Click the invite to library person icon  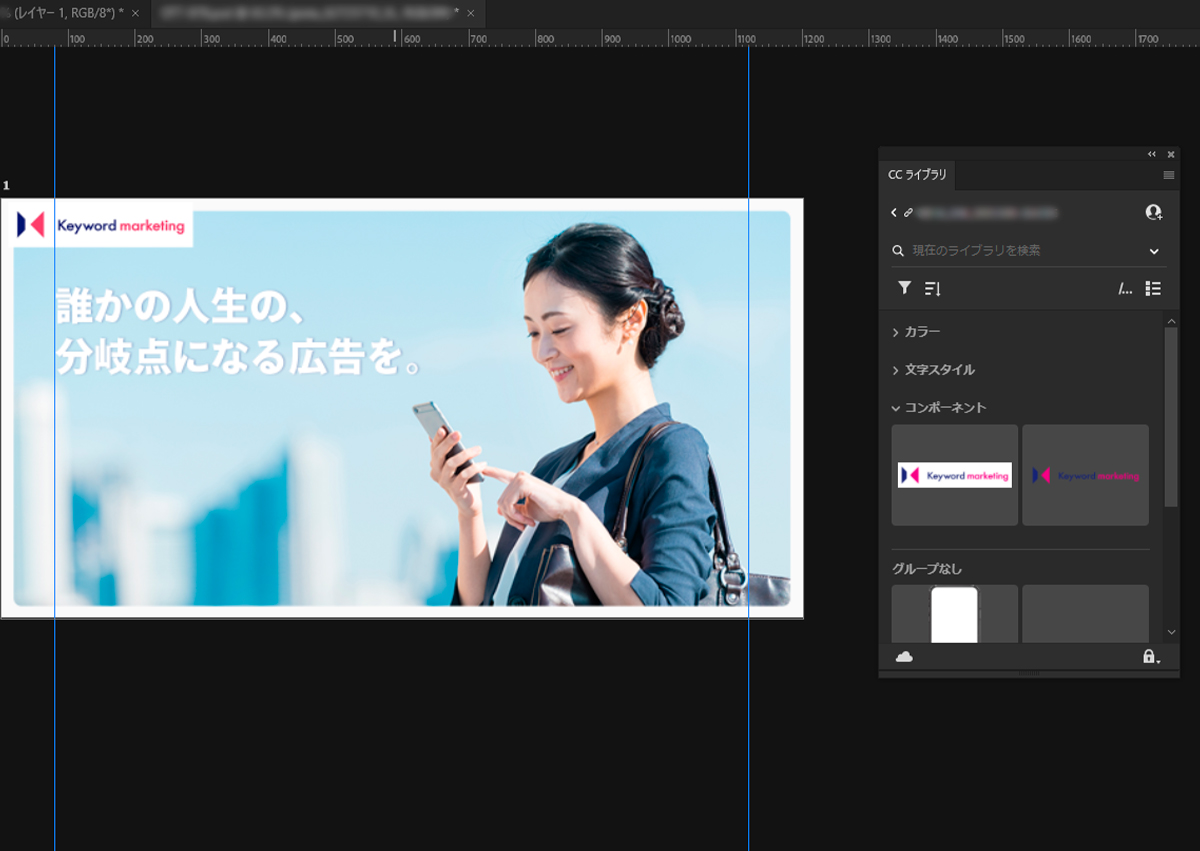[x=1154, y=212]
